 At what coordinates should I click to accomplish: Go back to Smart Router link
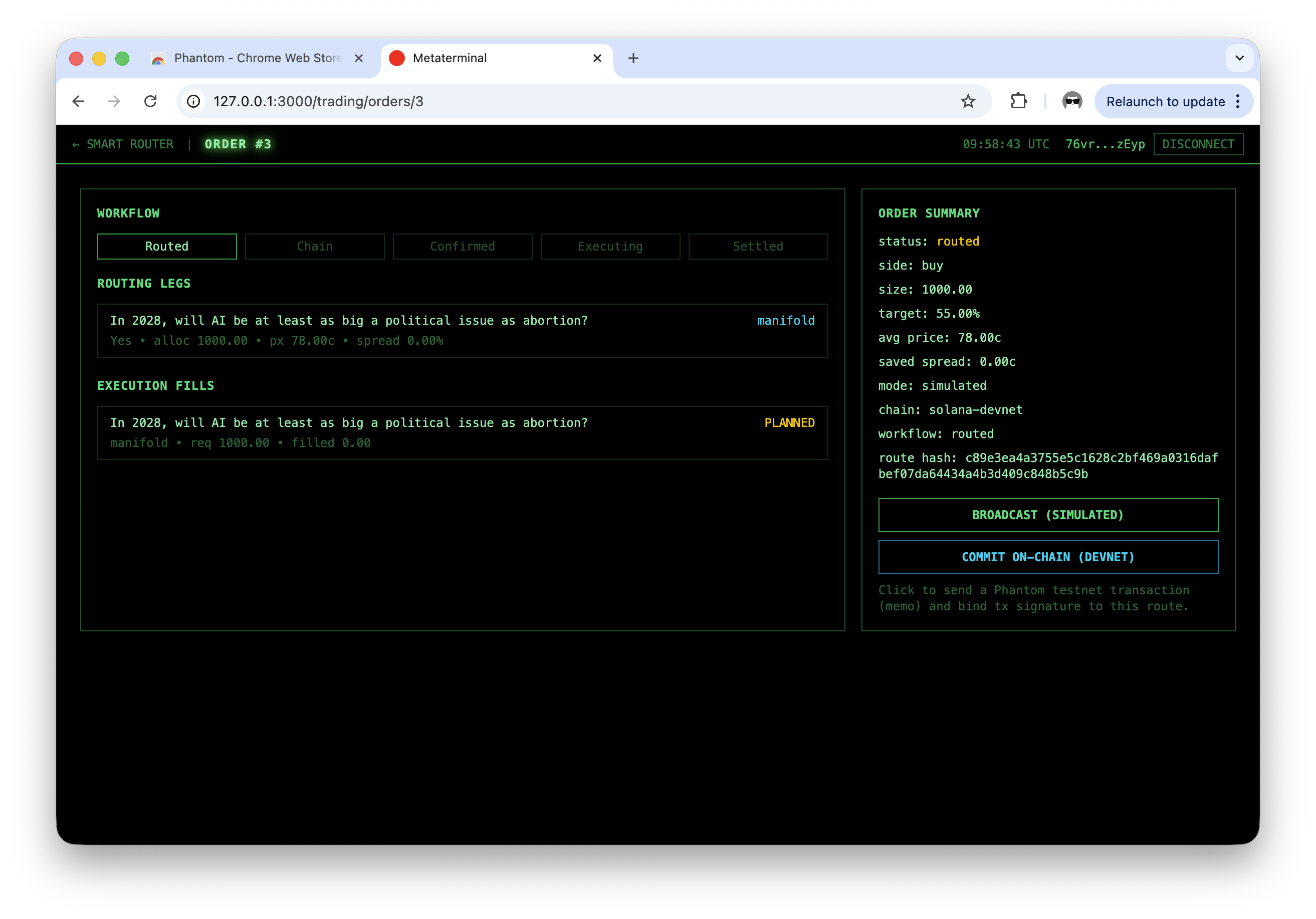coord(123,144)
